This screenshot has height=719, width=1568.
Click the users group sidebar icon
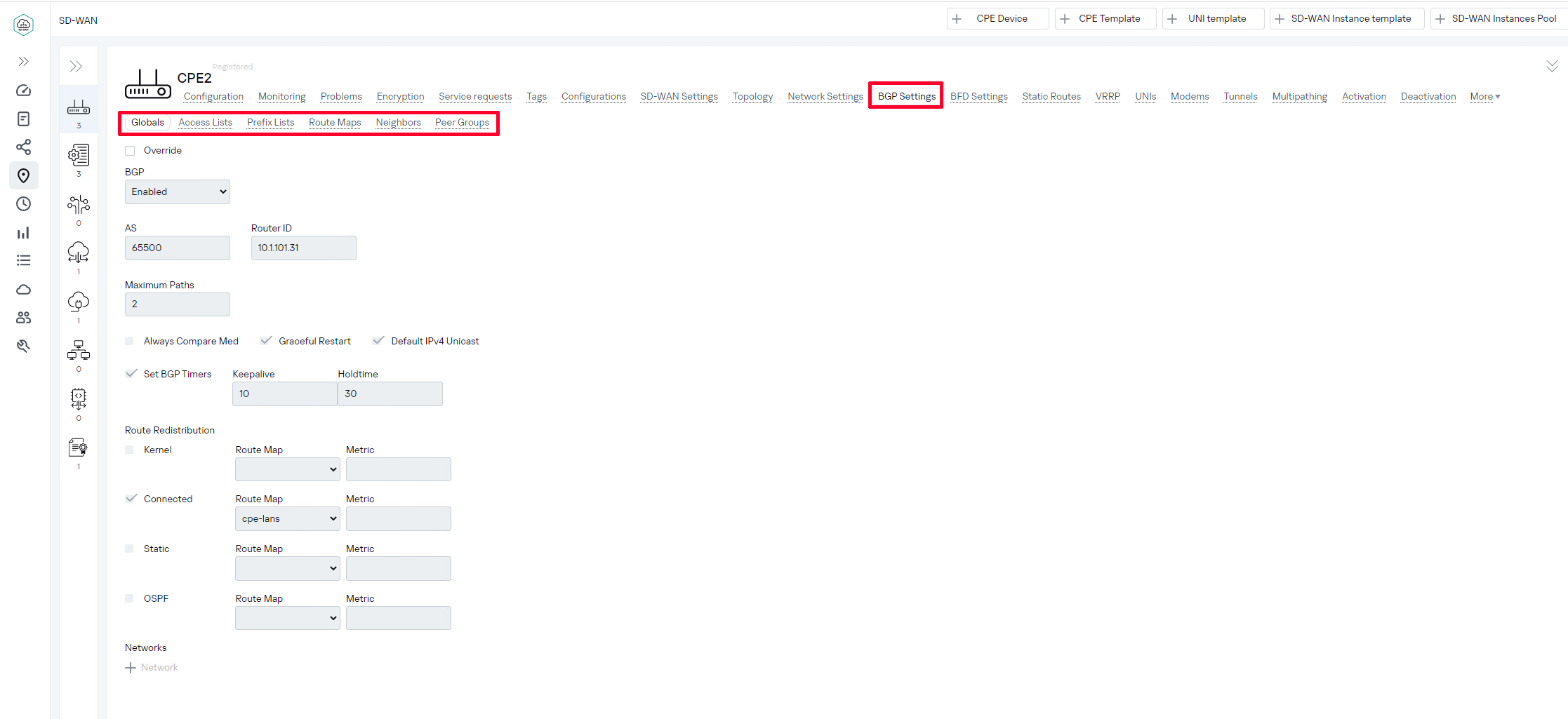pos(23,318)
